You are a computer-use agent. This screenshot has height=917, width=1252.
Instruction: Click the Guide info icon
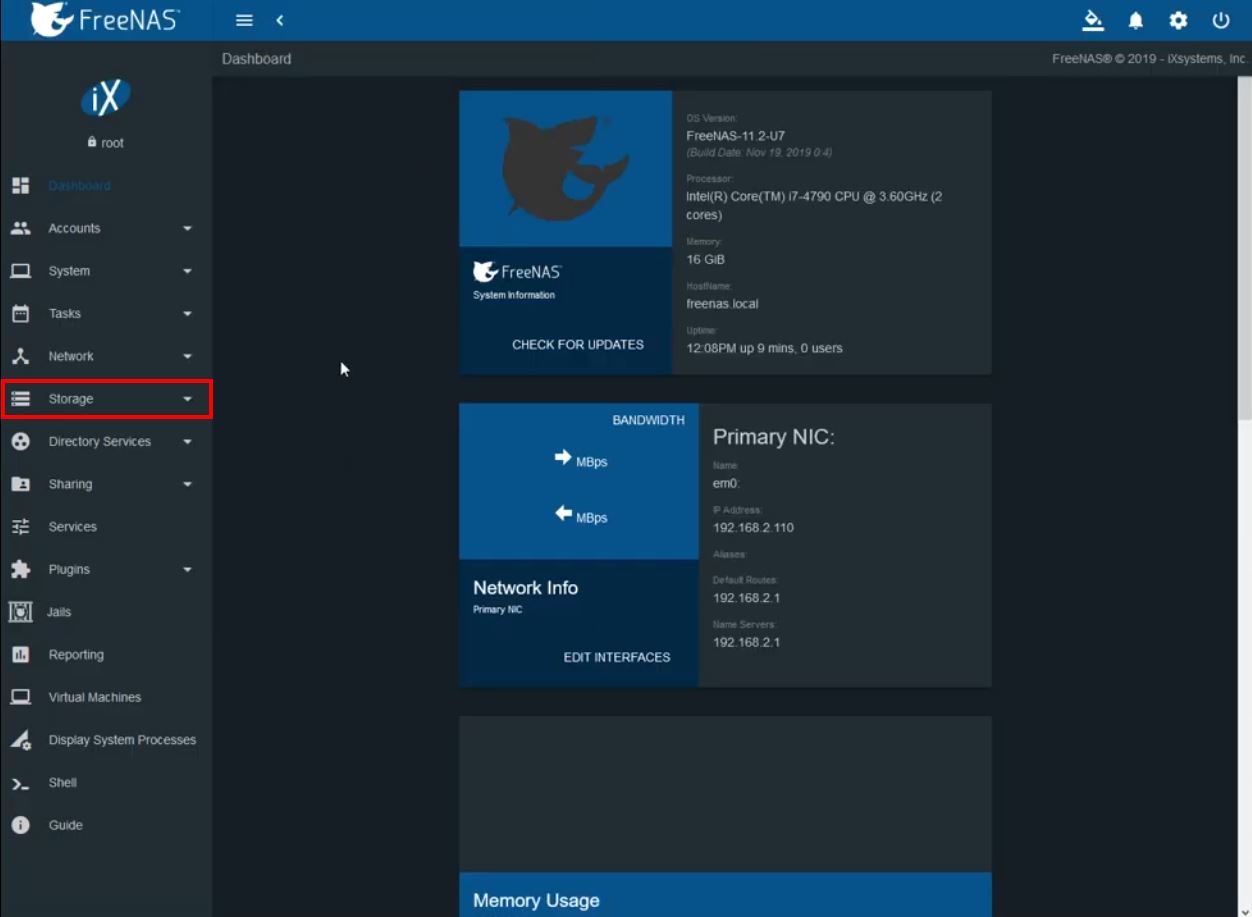point(20,825)
